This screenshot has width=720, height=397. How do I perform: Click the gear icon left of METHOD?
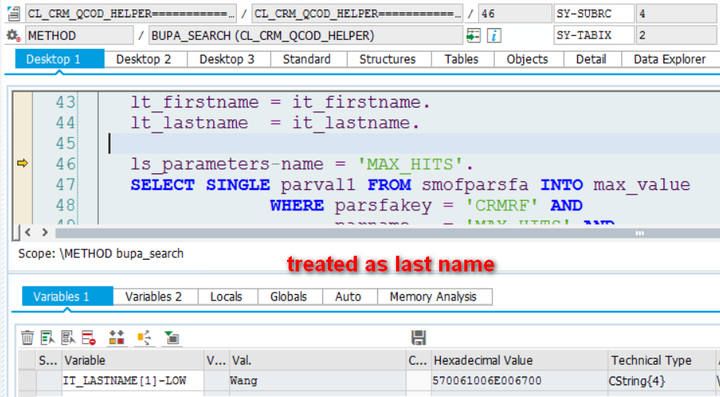tap(13, 36)
